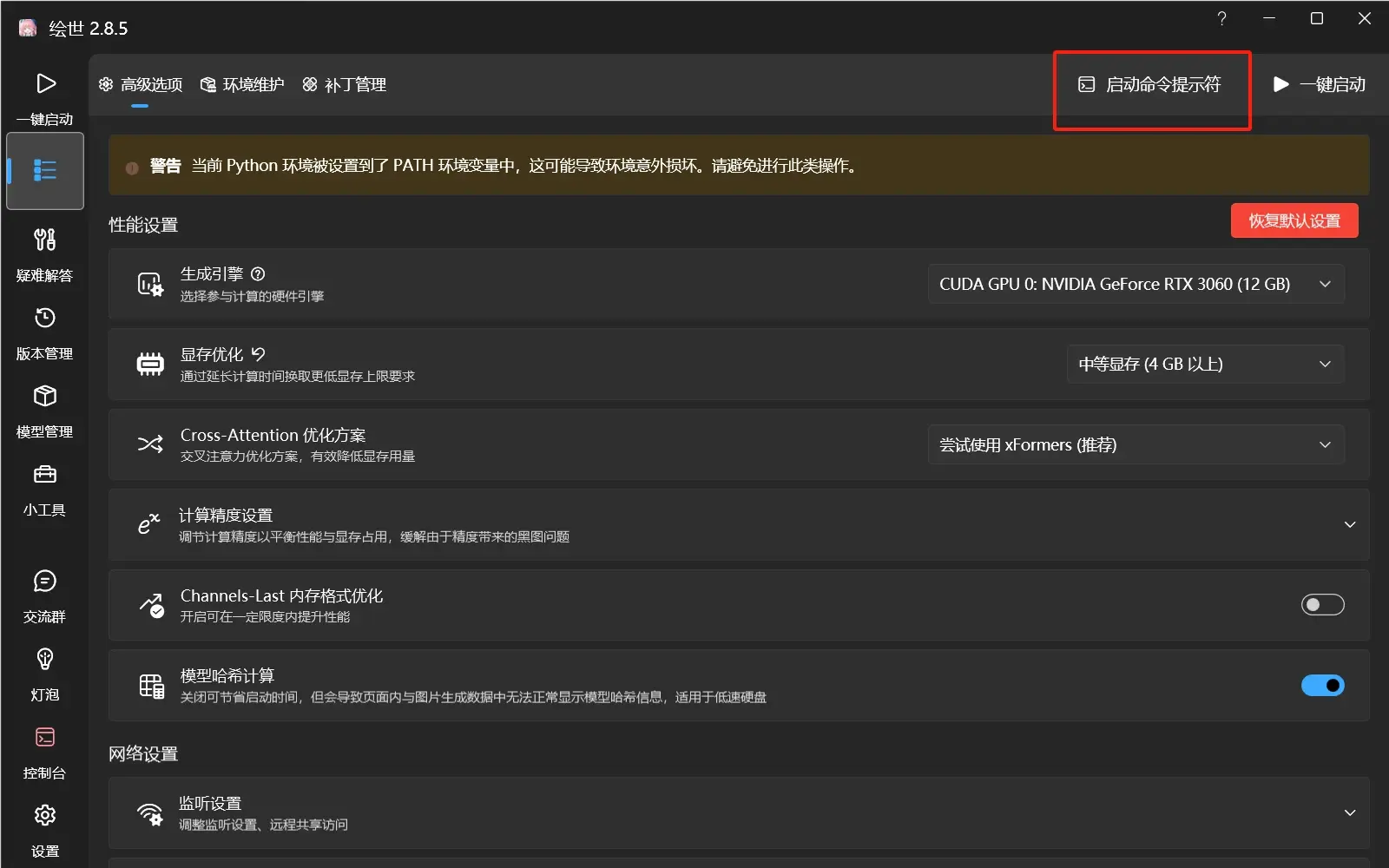This screenshot has height=868, width=1389.
Task: Click the 绘世 app logo icon
Action: [27, 28]
